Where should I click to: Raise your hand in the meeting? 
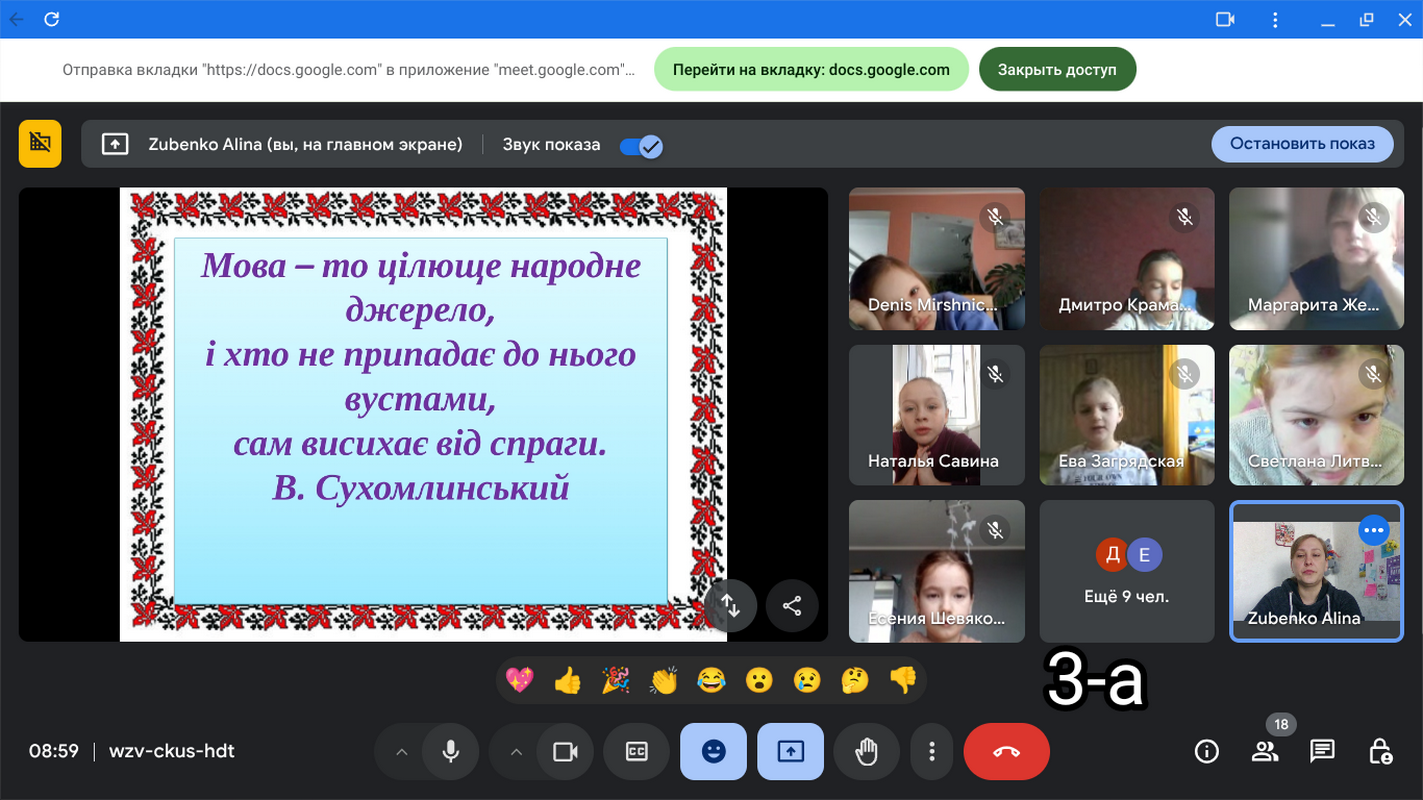click(866, 751)
